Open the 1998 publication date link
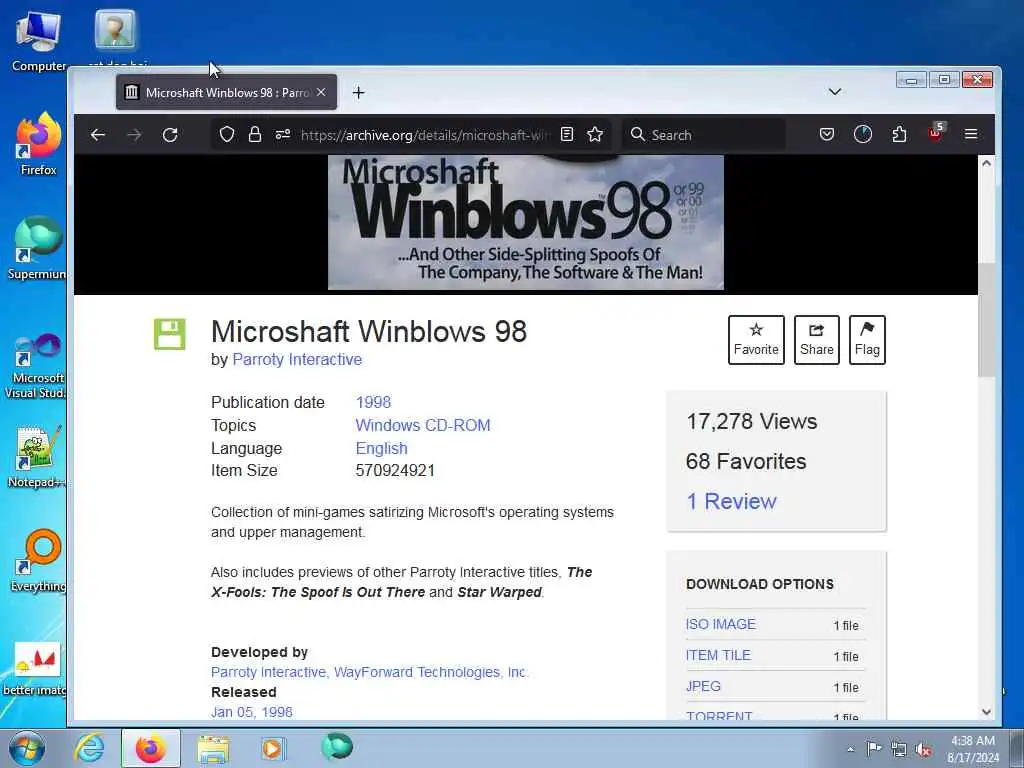 374,402
